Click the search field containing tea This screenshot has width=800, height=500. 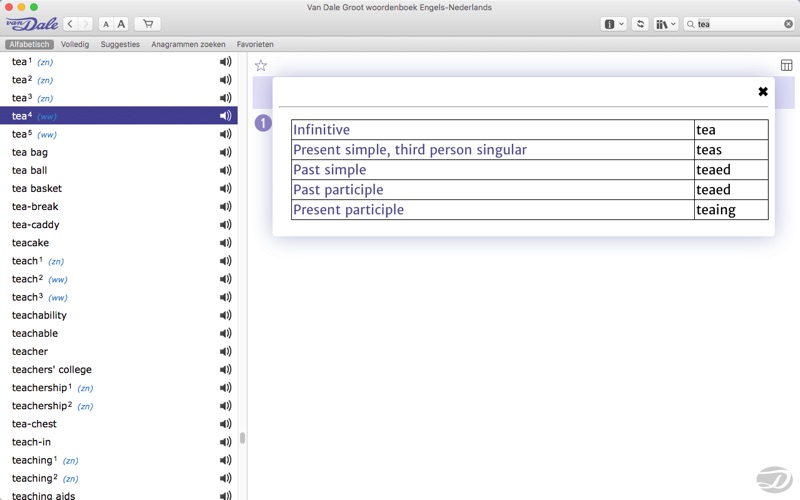[x=739, y=24]
